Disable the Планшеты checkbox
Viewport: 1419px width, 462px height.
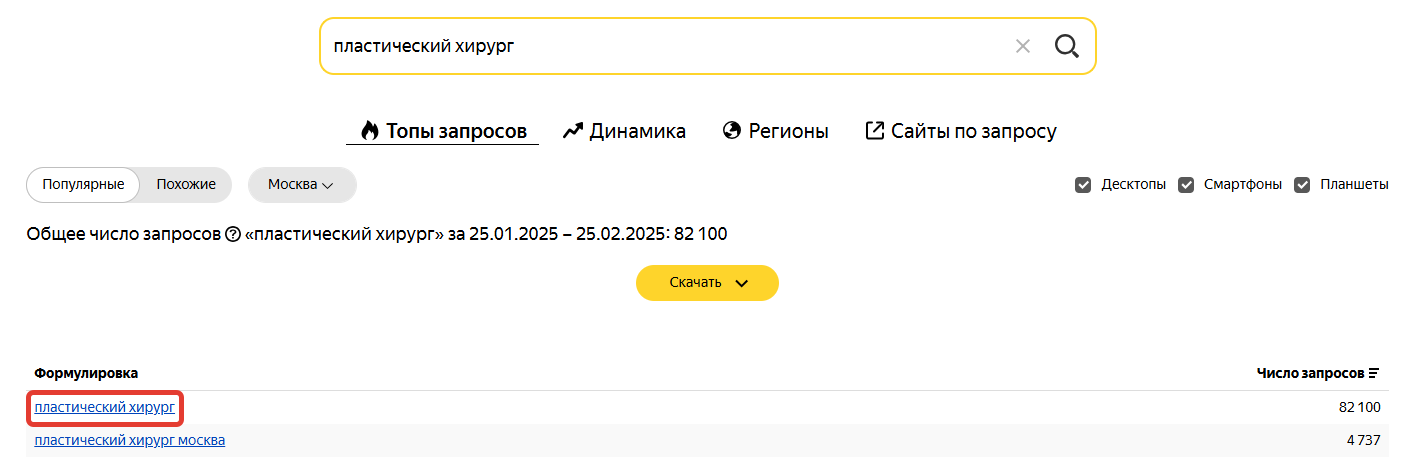(x=1302, y=185)
